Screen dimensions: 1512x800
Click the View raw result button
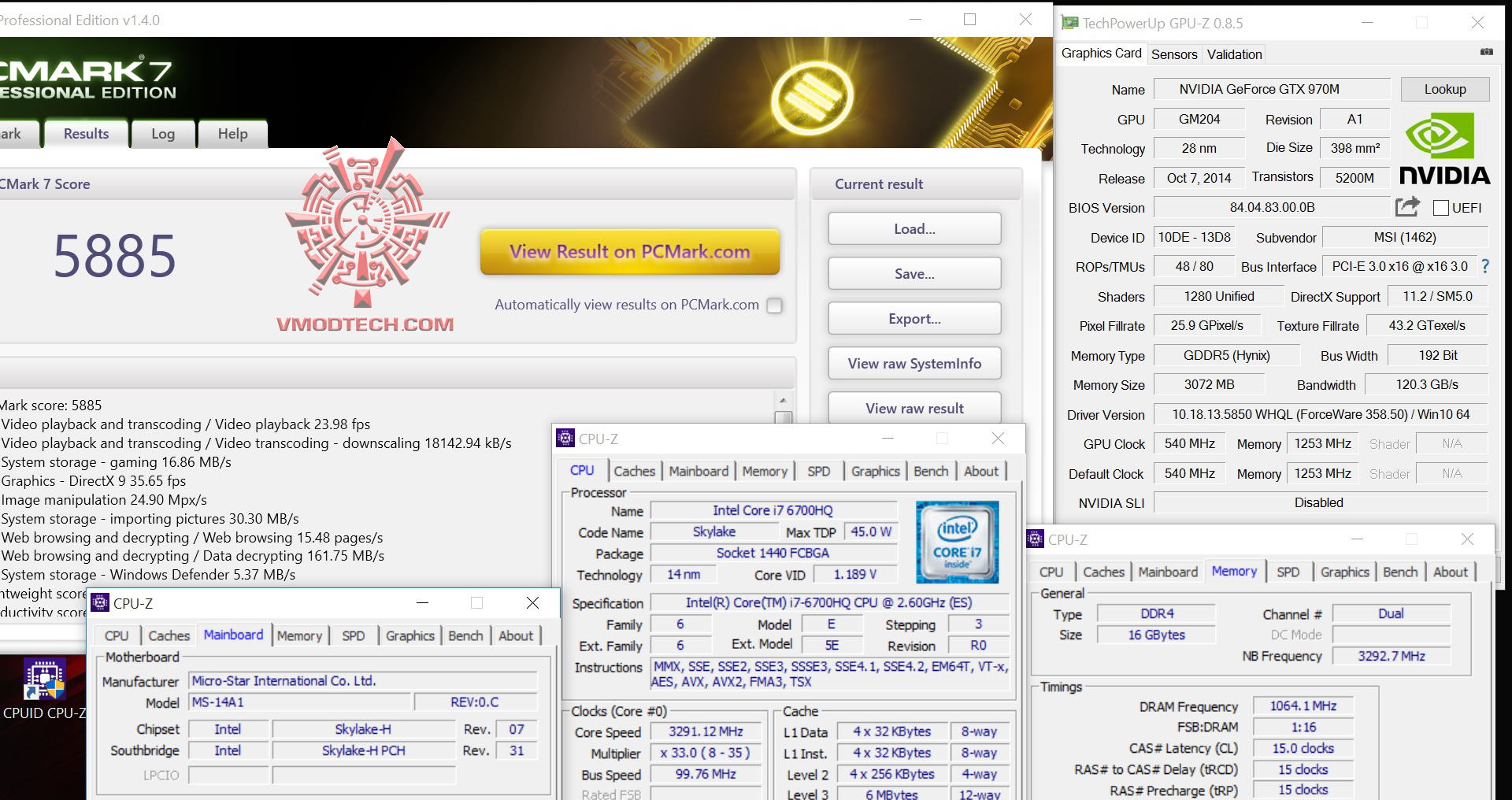[x=914, y=408]
